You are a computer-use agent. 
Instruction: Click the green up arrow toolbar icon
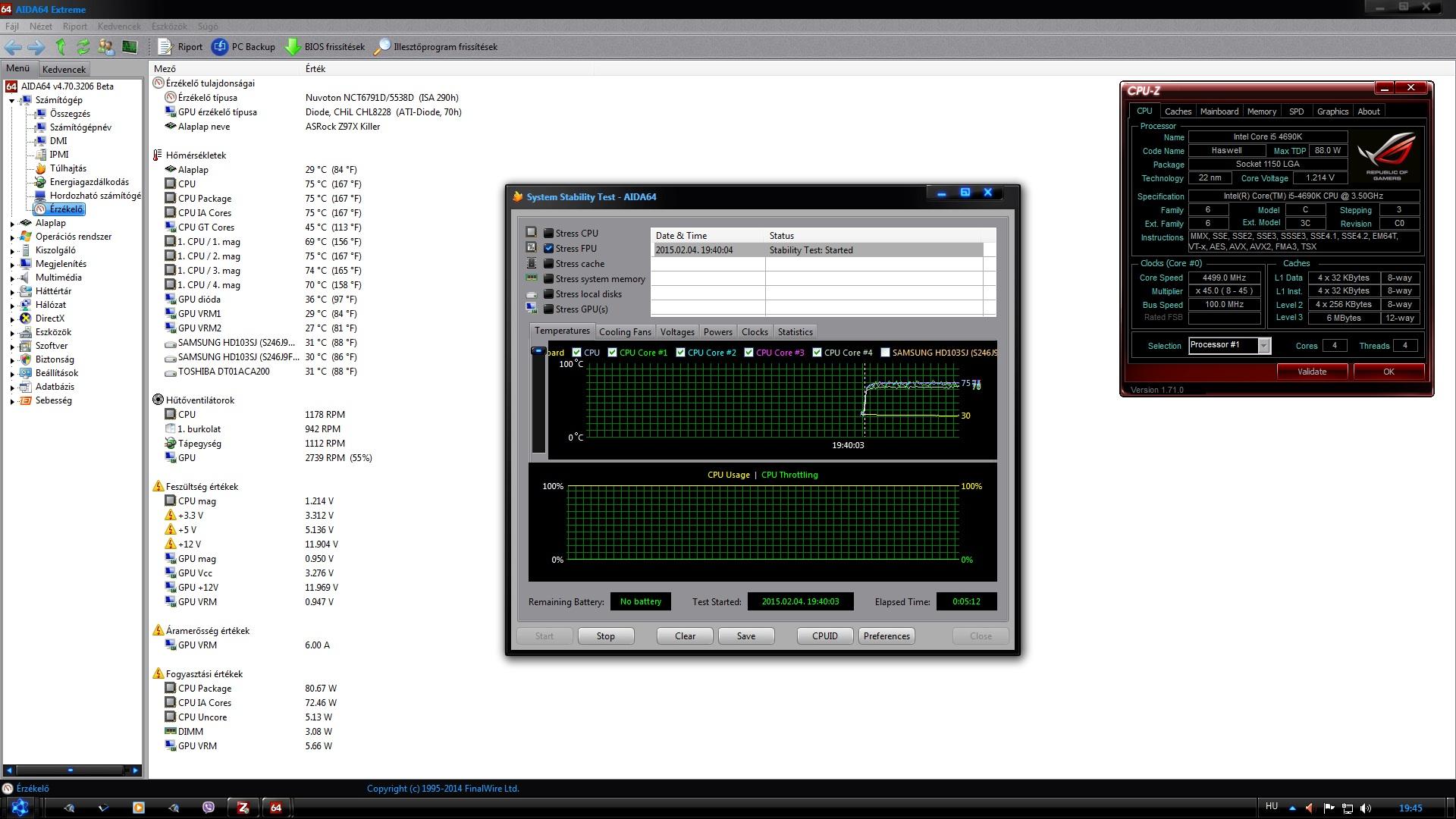click(61, 47)
